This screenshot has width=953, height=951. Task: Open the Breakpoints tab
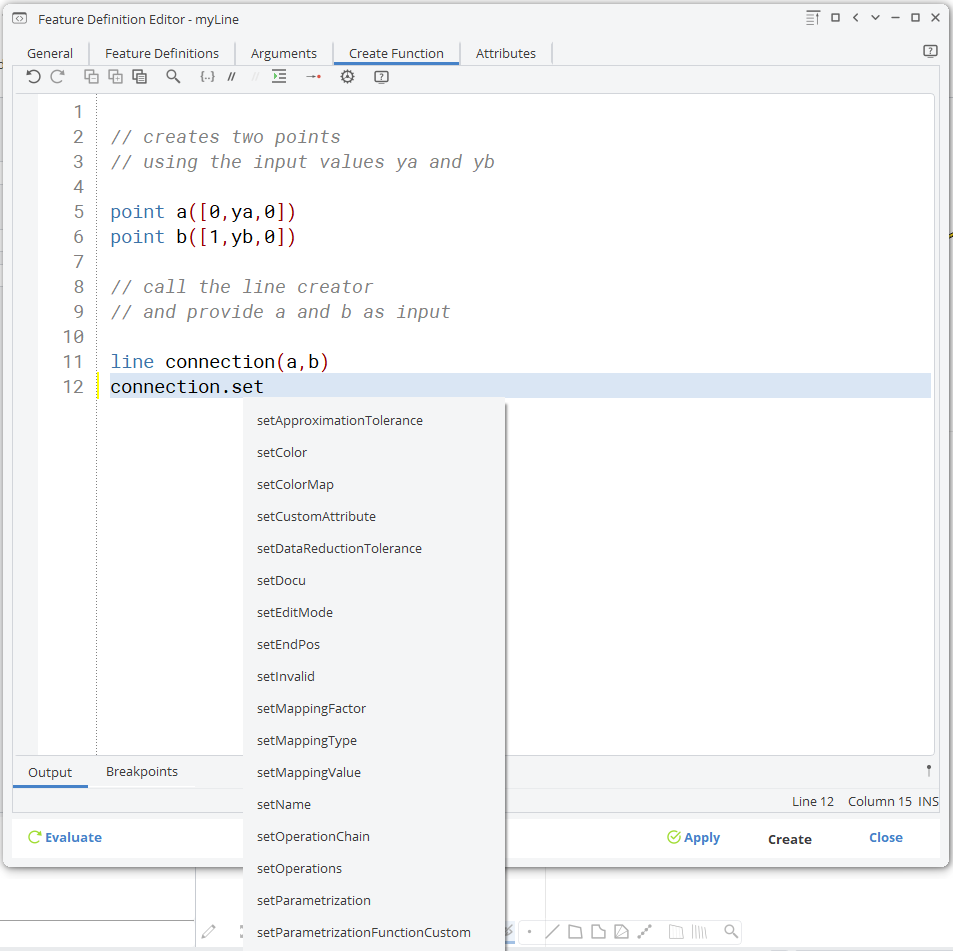142,772
